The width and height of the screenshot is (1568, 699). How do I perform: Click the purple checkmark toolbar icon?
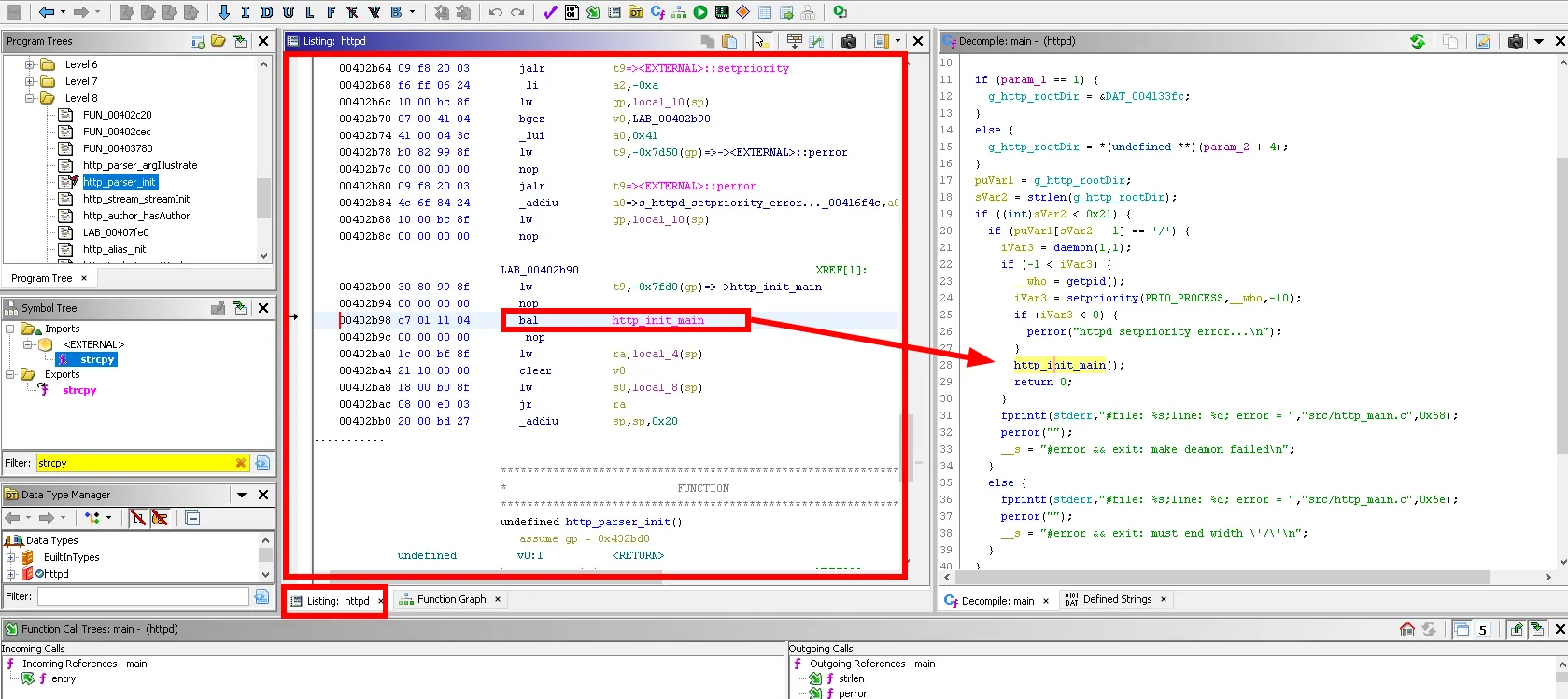pyautogui.click(x=549, y=12)
